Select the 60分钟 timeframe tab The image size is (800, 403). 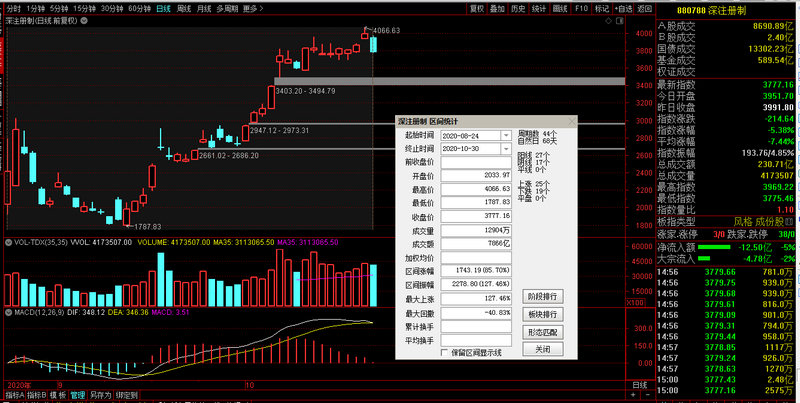pos(139,8)
